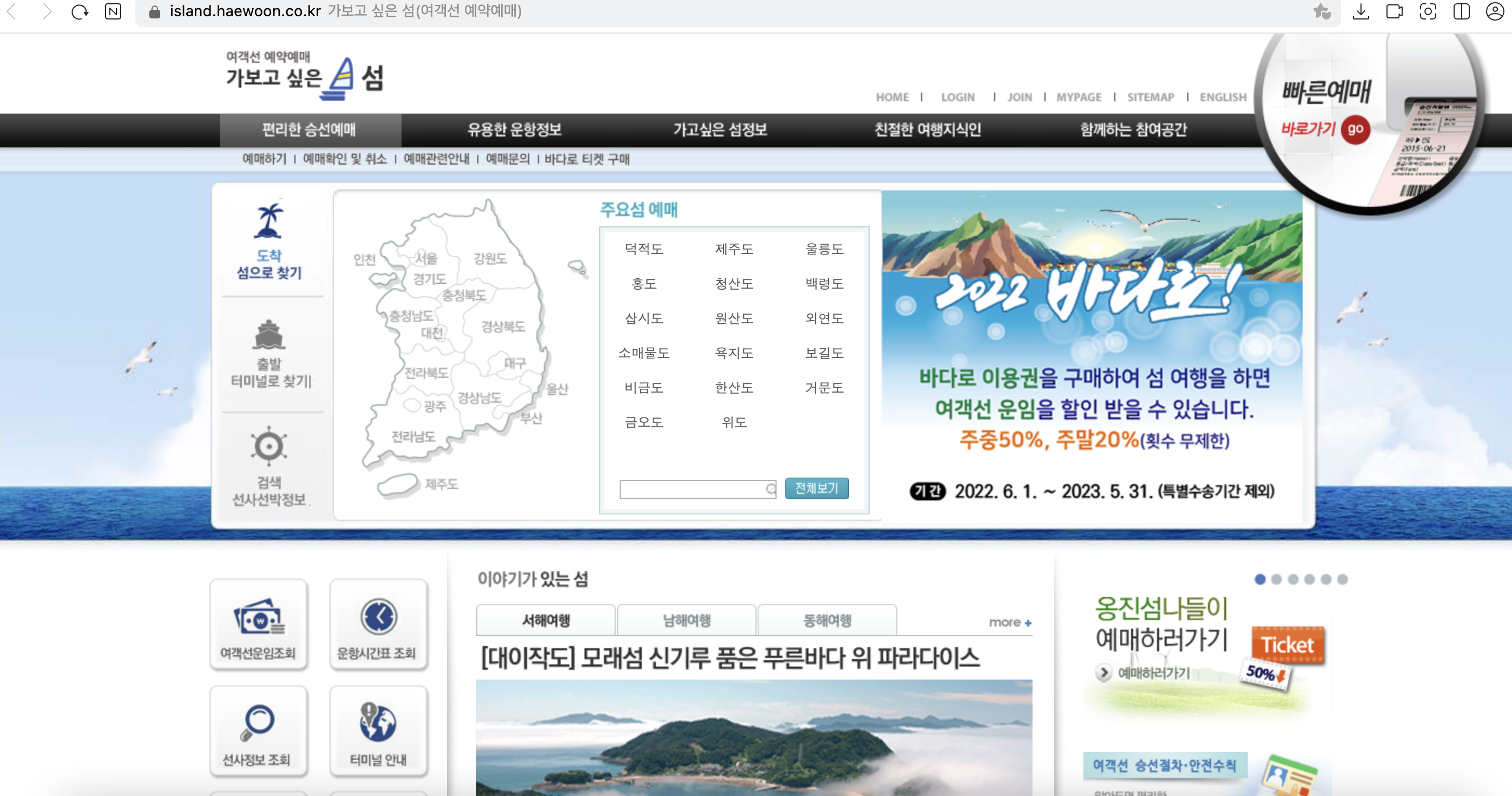The height and width of the screenshot is (796, 1512).
Task: Switch to the 남해여행 tab
Action: pos(686,621)
